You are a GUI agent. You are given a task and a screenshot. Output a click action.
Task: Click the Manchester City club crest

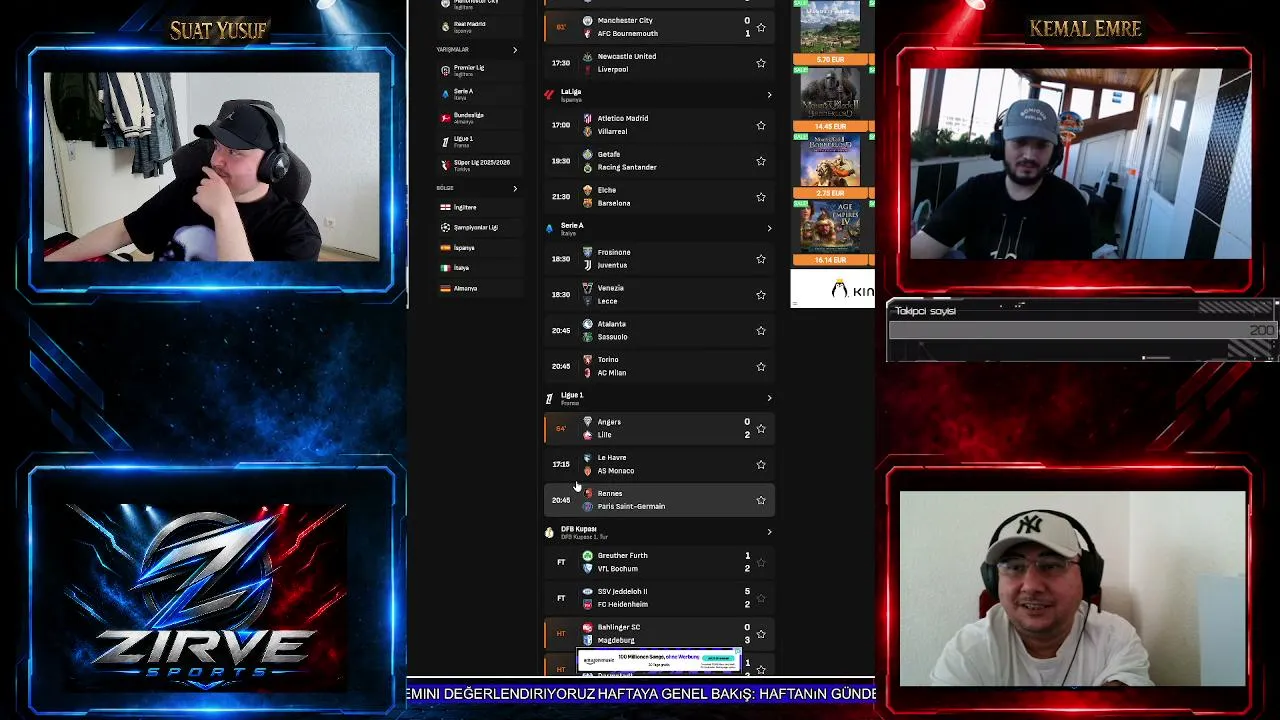coord(588,20)
